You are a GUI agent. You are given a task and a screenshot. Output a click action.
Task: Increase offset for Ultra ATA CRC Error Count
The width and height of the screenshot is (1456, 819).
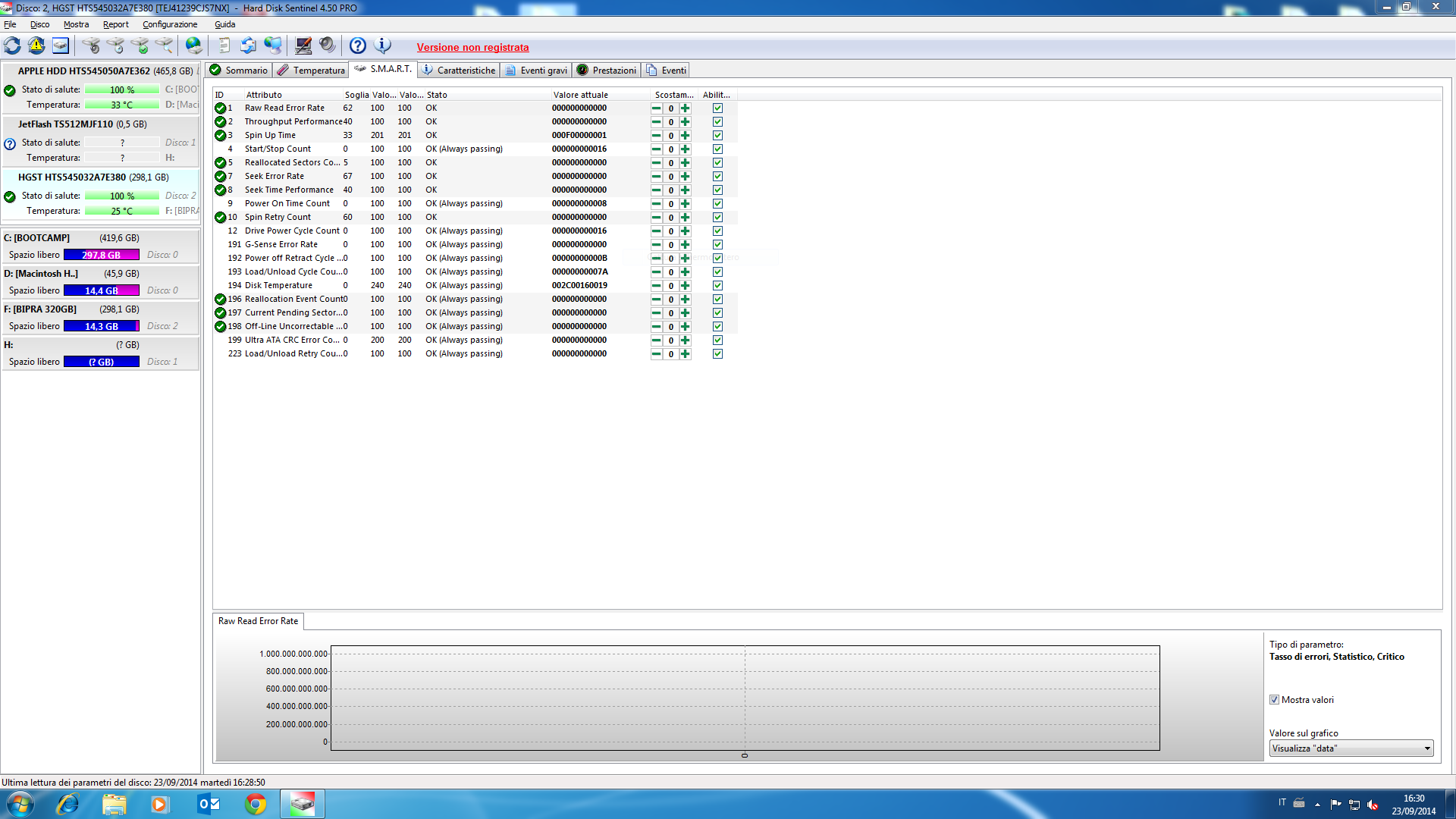[686, 340]
